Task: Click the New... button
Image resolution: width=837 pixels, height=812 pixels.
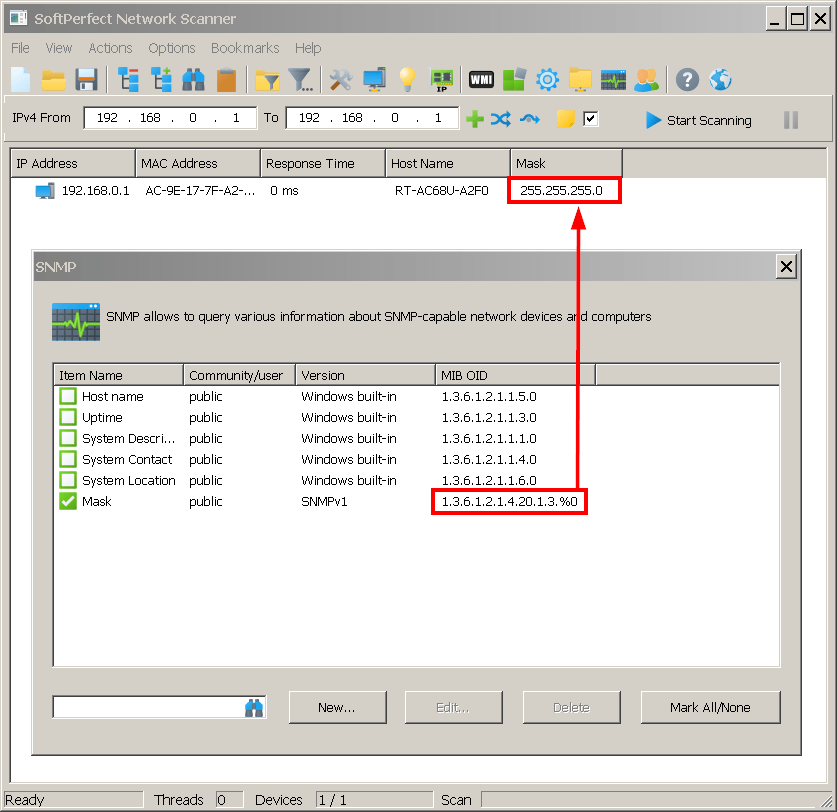Action: pos(337,707)
